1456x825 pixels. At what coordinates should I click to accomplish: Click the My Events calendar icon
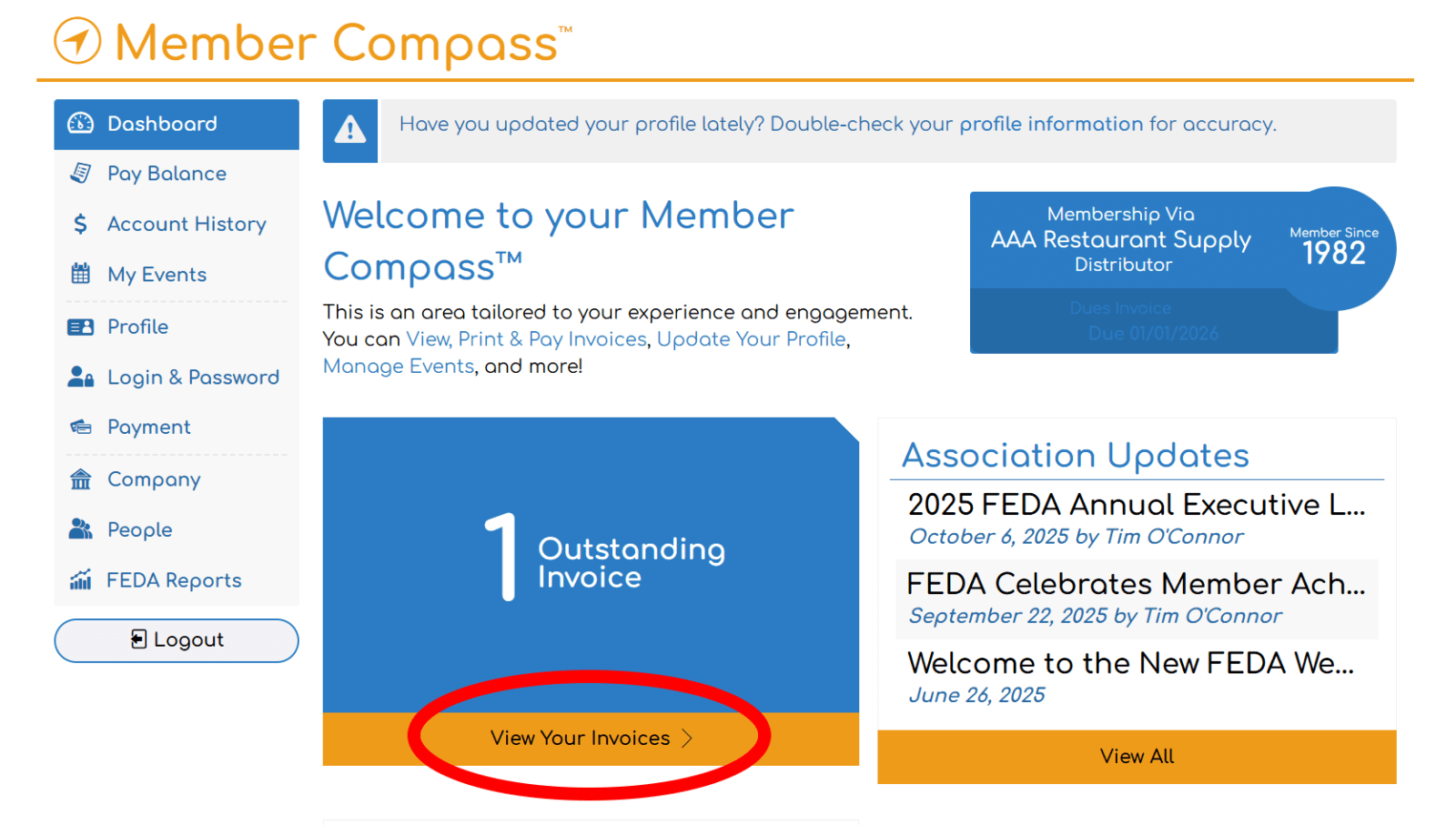[81, 274]
